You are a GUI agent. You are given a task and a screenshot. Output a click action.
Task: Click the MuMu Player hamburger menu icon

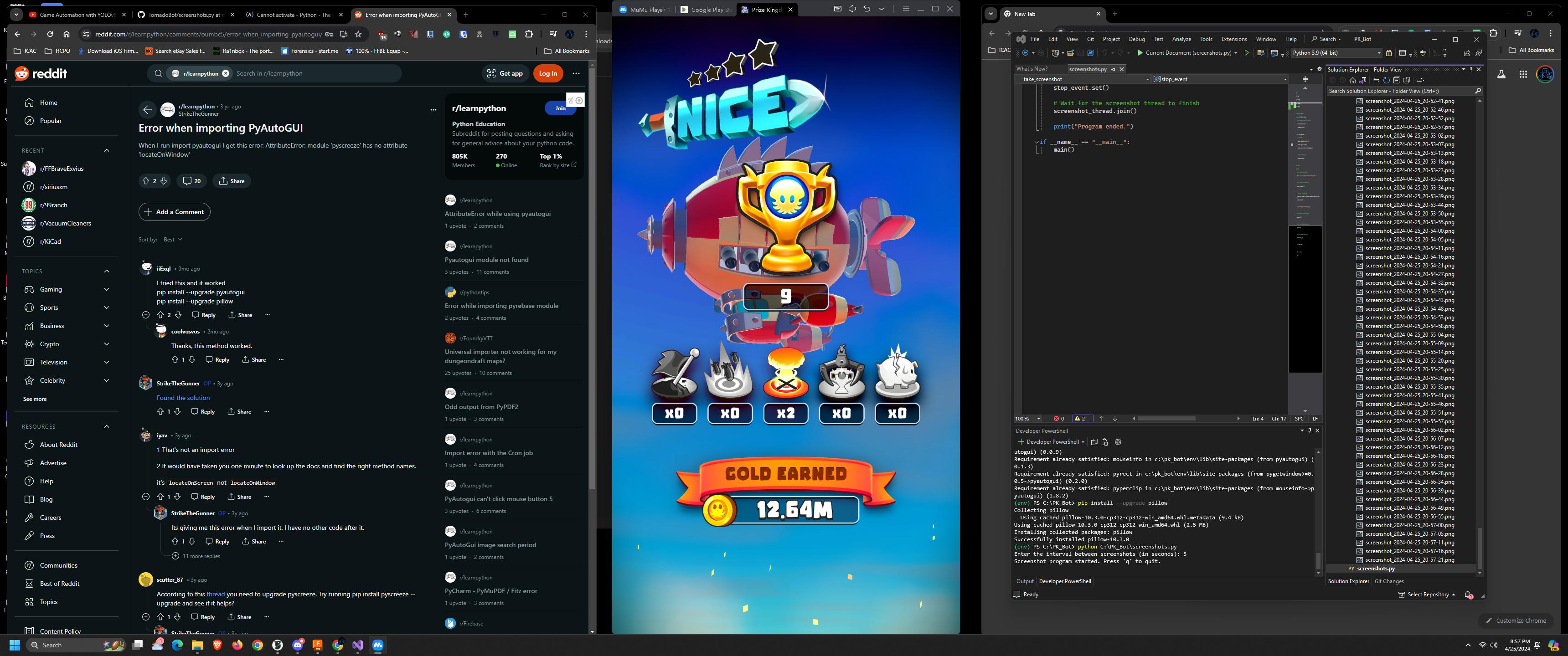point(906,9)
